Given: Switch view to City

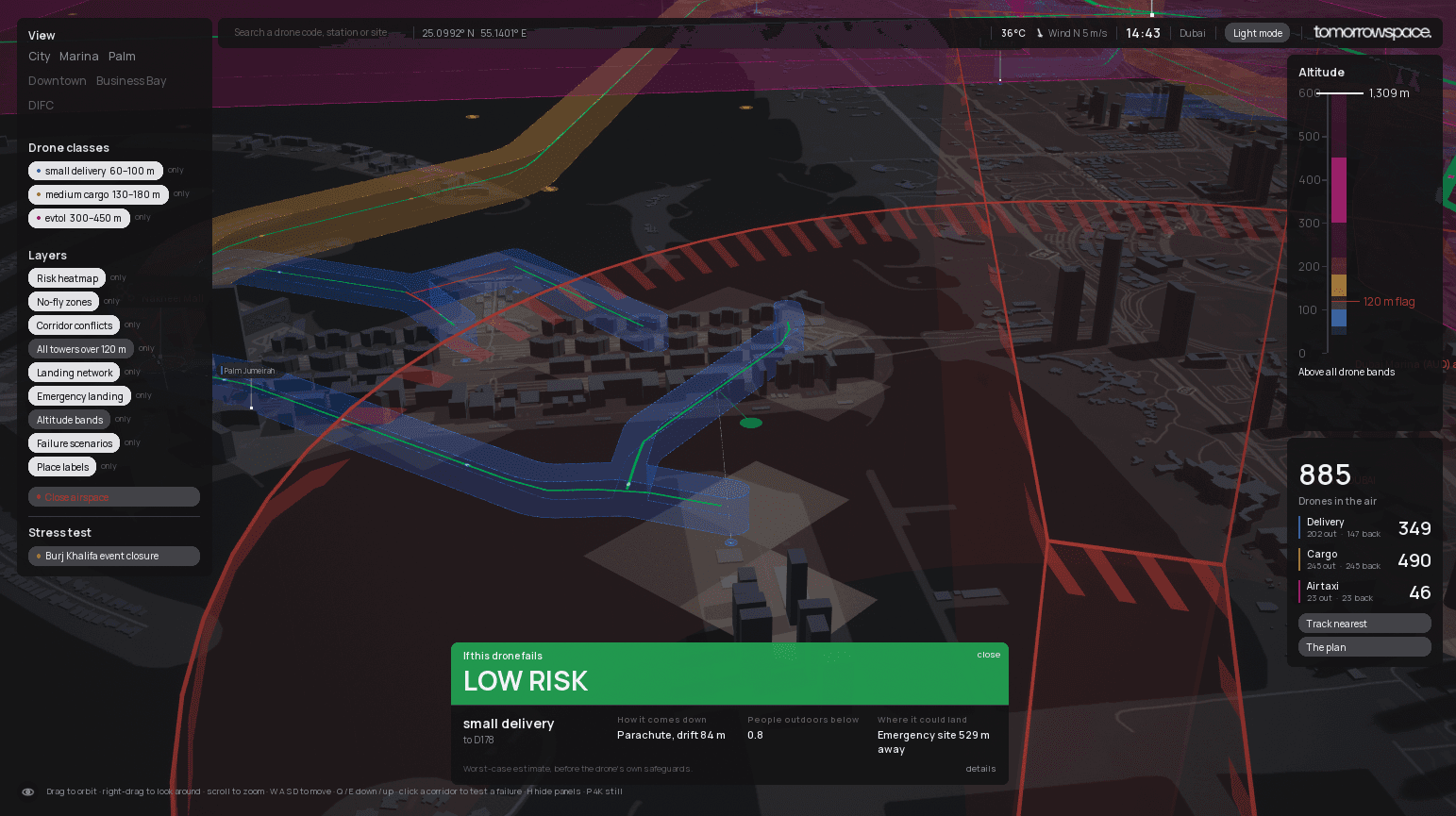Looking at the screenshot, I should point(39,57).
